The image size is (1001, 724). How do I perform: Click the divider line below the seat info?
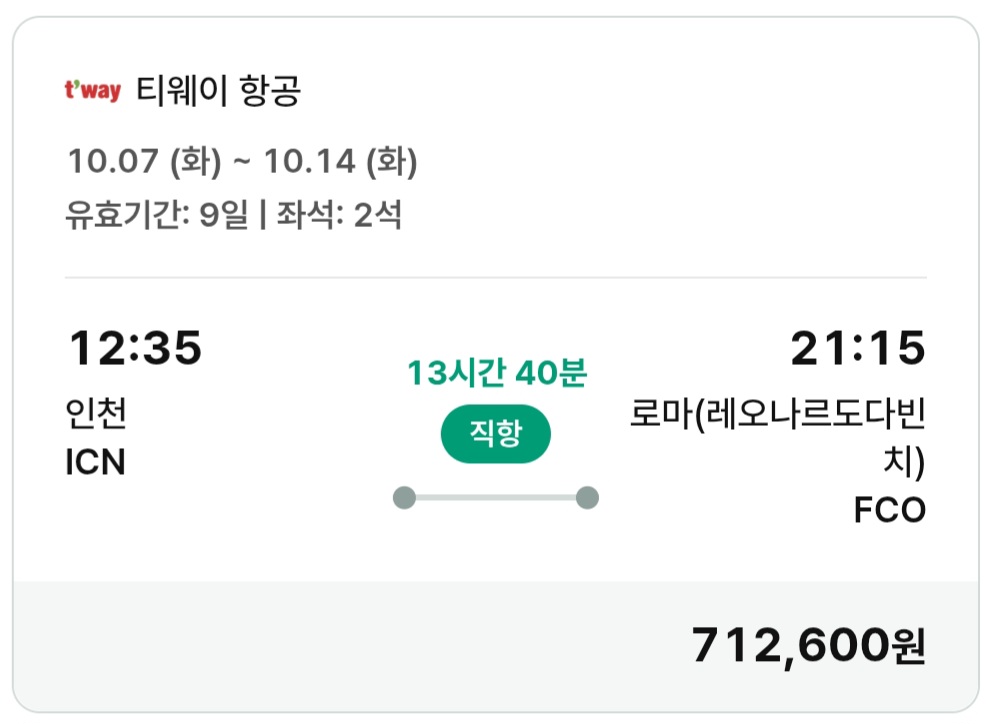pos(496,277)
